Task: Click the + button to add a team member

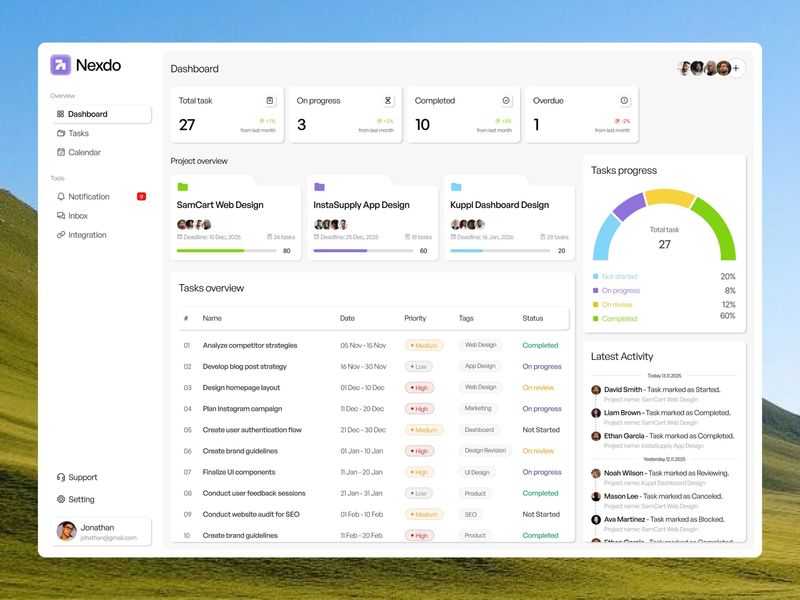Action: click(x=734, y=67)
